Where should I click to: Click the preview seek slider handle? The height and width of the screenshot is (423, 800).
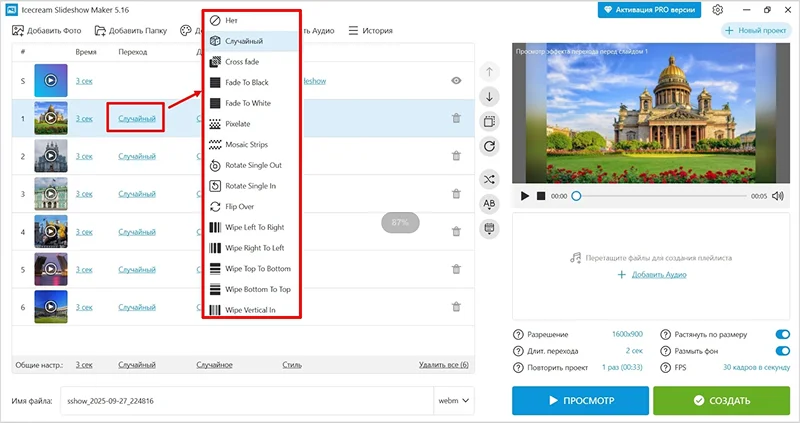pyautogui.click(x=576, y=196)
